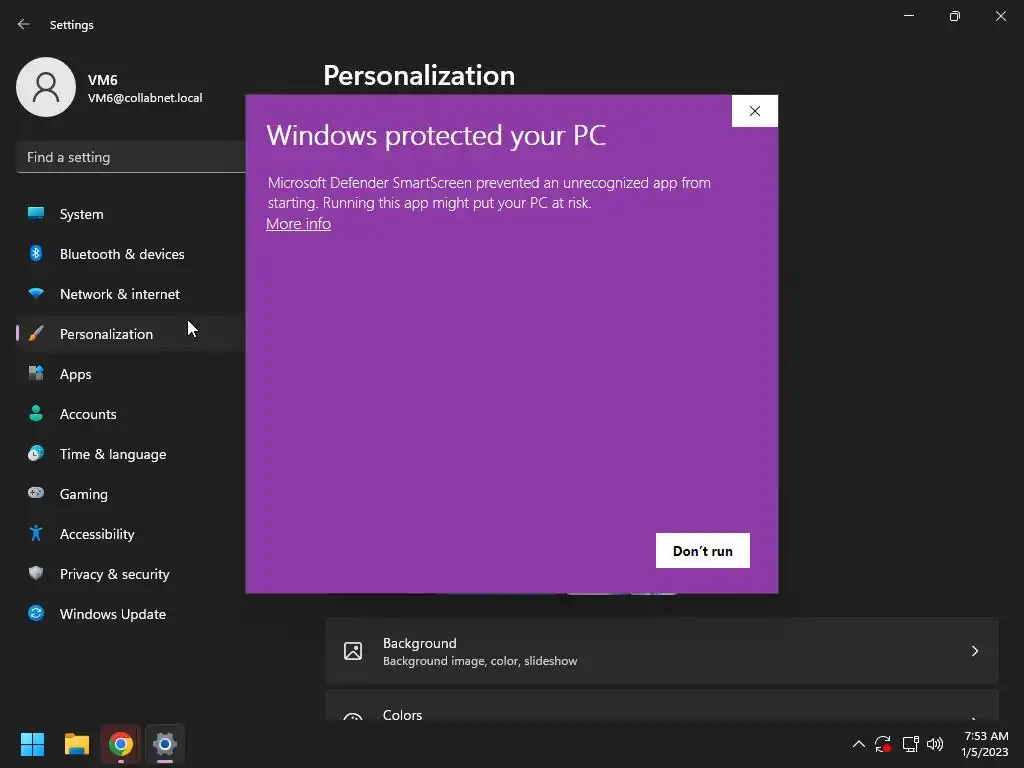Image resolution: width=1024 pixels, height=768 pixels.
Task: Click the Bluetooth icon in sidebar
Action: (36, 253)
